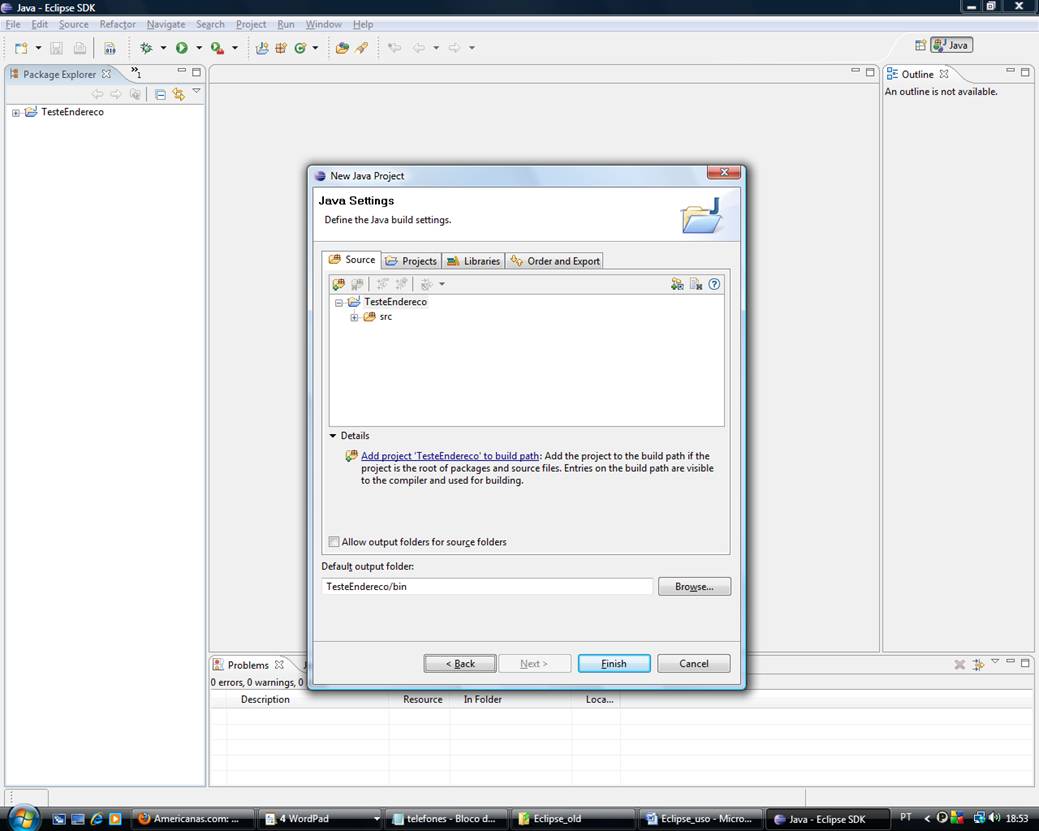Image resolution: width=1039 pixels, height=831 pixels.
Task: Click the New Java Class toolbar icon
Action: [x=300, y=48]
